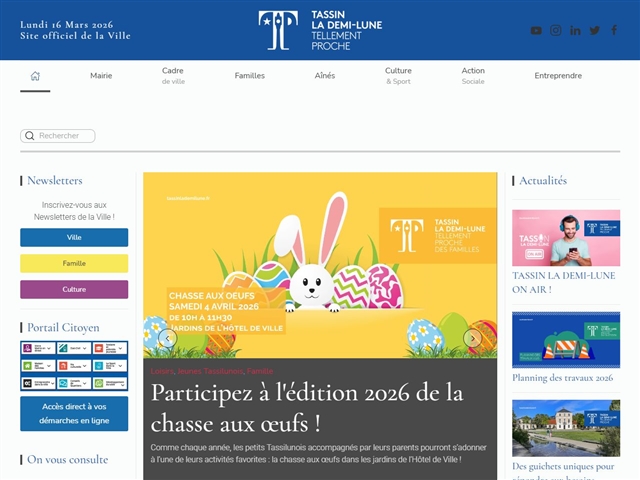Image resolution: width=640 pixels, height=480 pixels.
Task: Click Accès direct à vos démarches en ligne
Action: pyautogui.click(x=74, y=413)
